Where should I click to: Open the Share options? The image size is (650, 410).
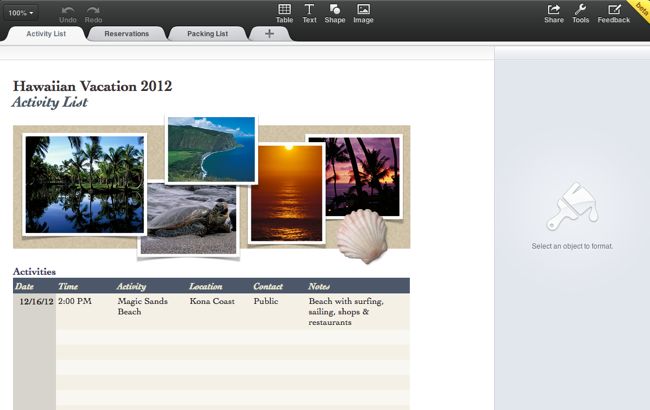(x=553, y=10)
